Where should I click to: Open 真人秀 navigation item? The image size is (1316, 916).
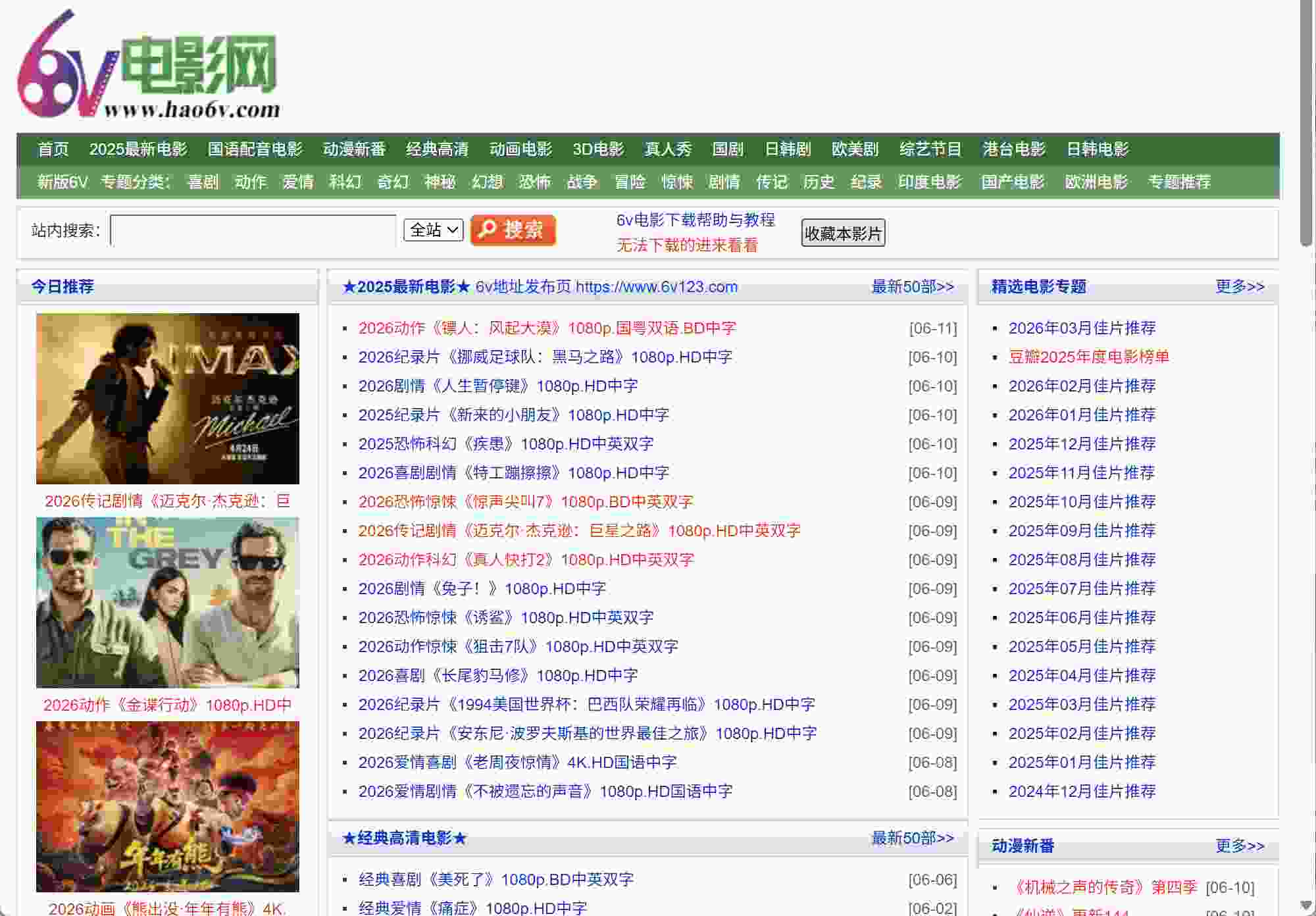tap(668, 149)
